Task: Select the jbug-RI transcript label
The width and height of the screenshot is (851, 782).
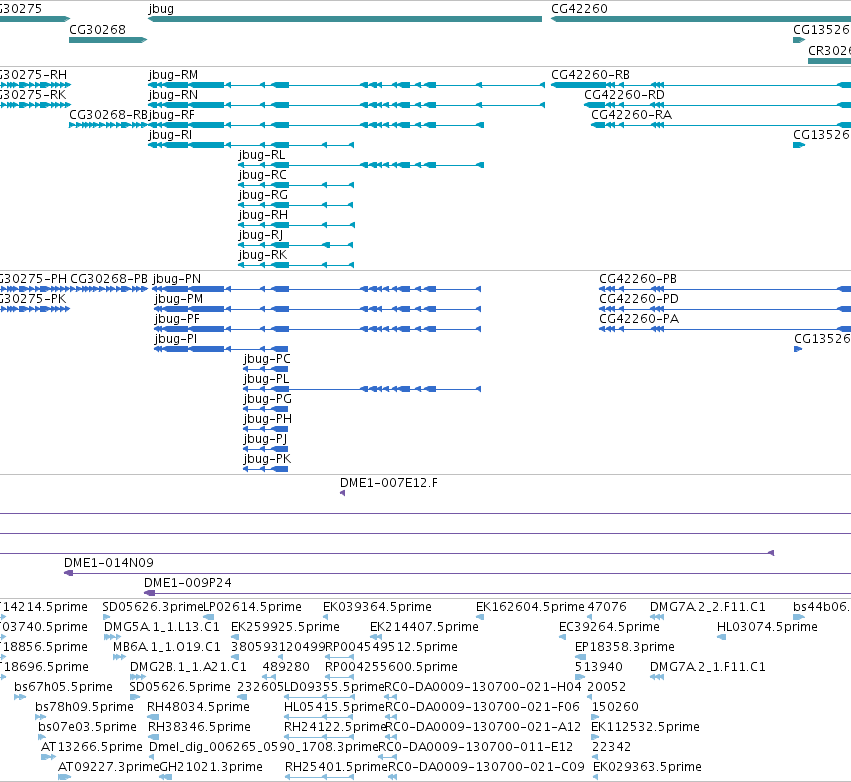Action: click(x=170, y=135)
